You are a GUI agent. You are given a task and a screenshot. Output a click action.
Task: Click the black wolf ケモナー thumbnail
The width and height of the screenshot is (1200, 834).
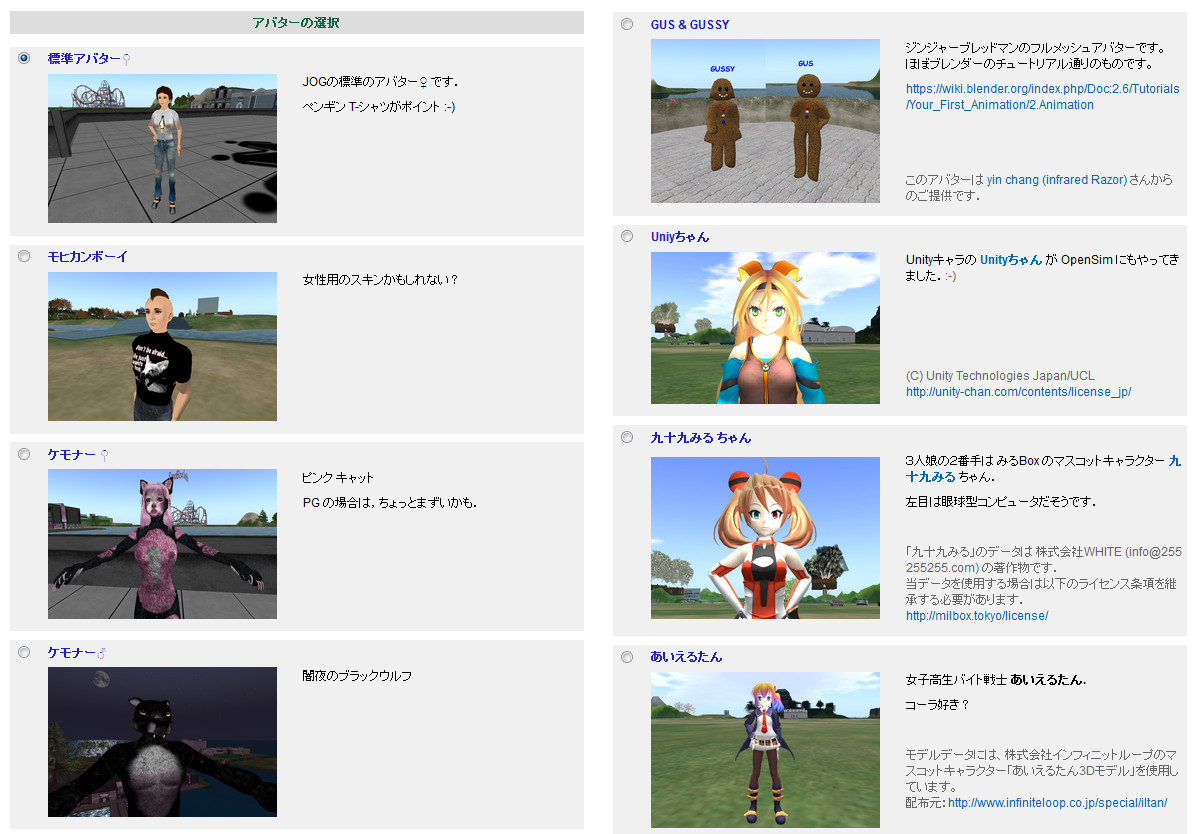[162, 742]
